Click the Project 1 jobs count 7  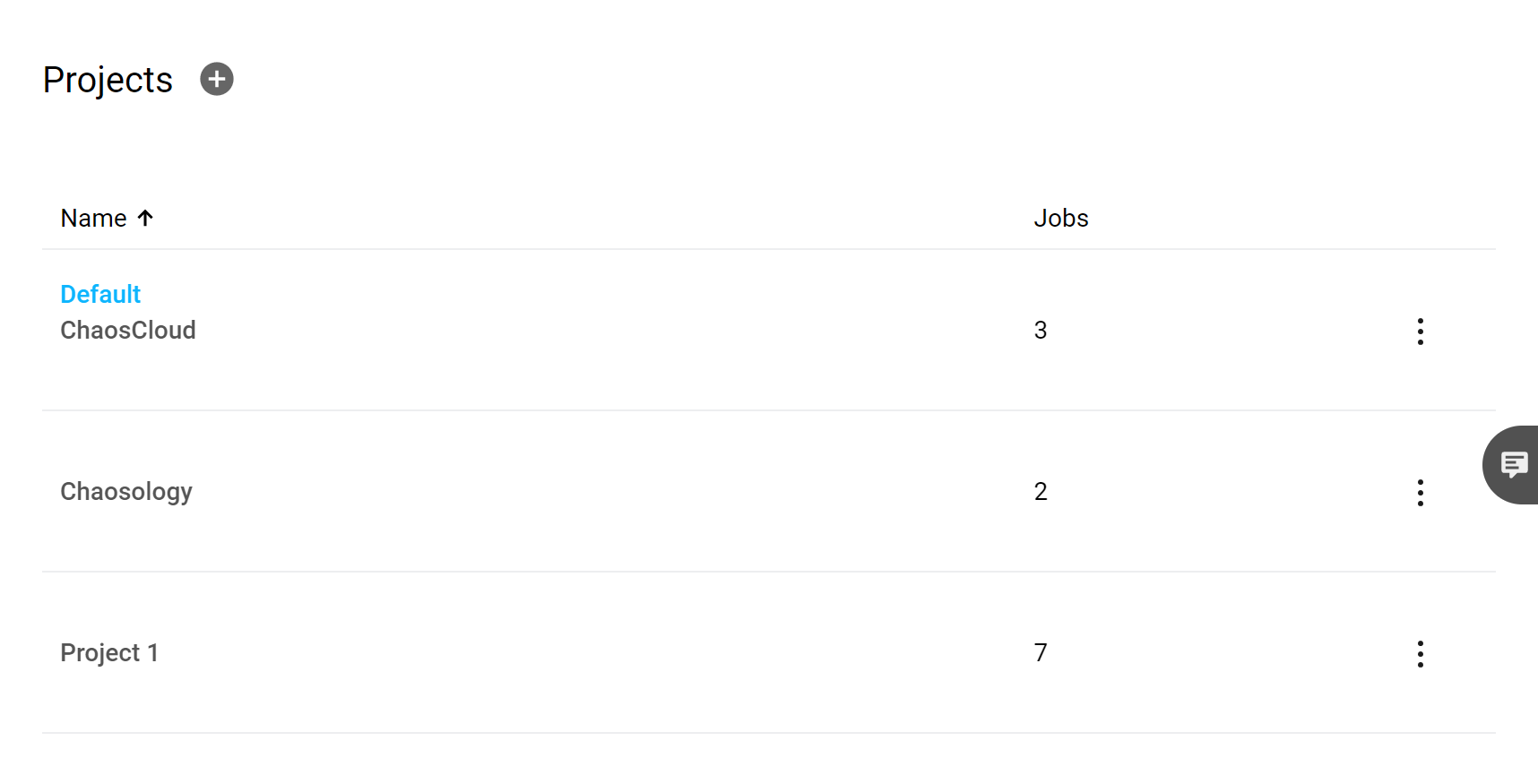[1040, 653]
